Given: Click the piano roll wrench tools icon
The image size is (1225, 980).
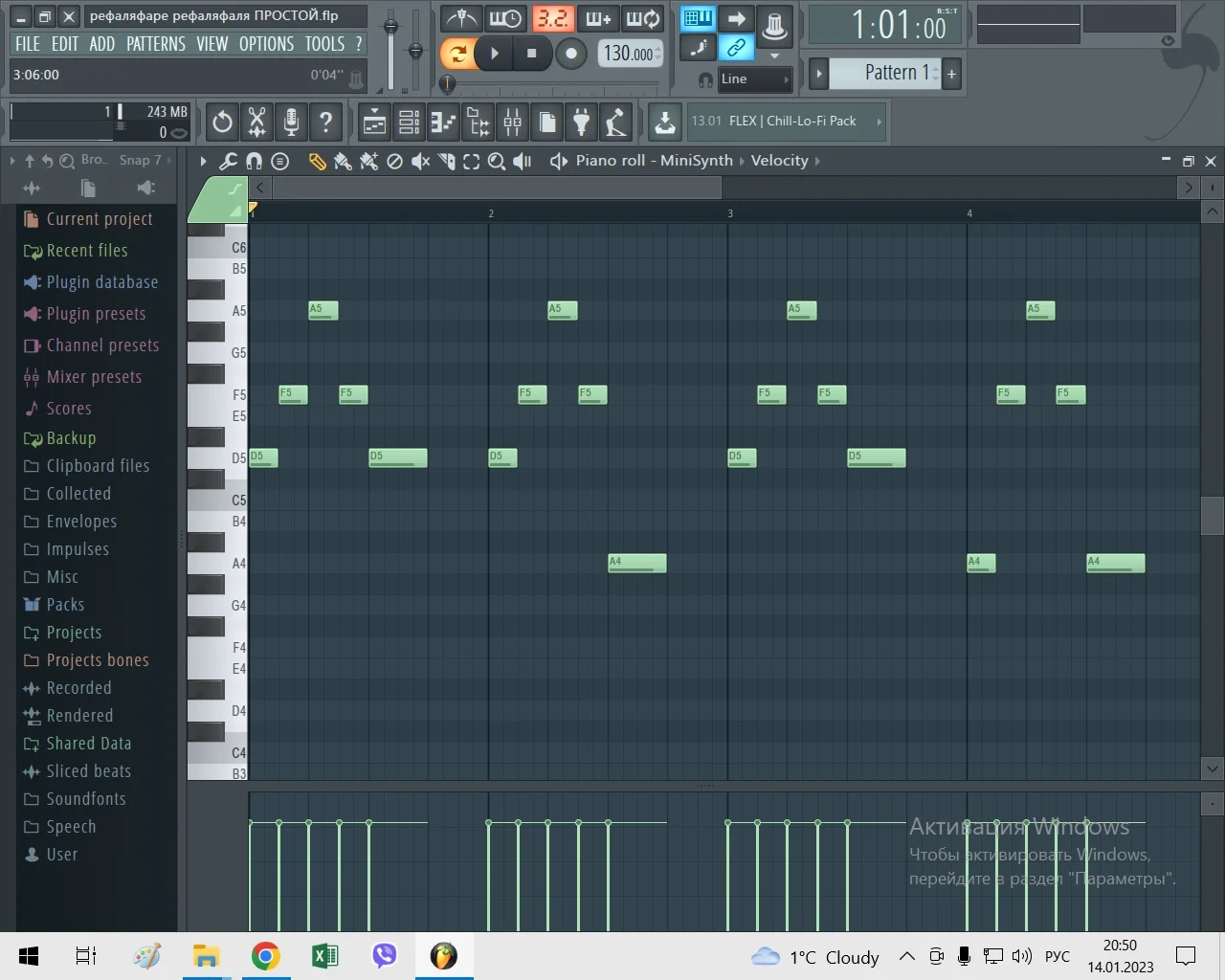Looking at the screenshot, I should 228,162.
